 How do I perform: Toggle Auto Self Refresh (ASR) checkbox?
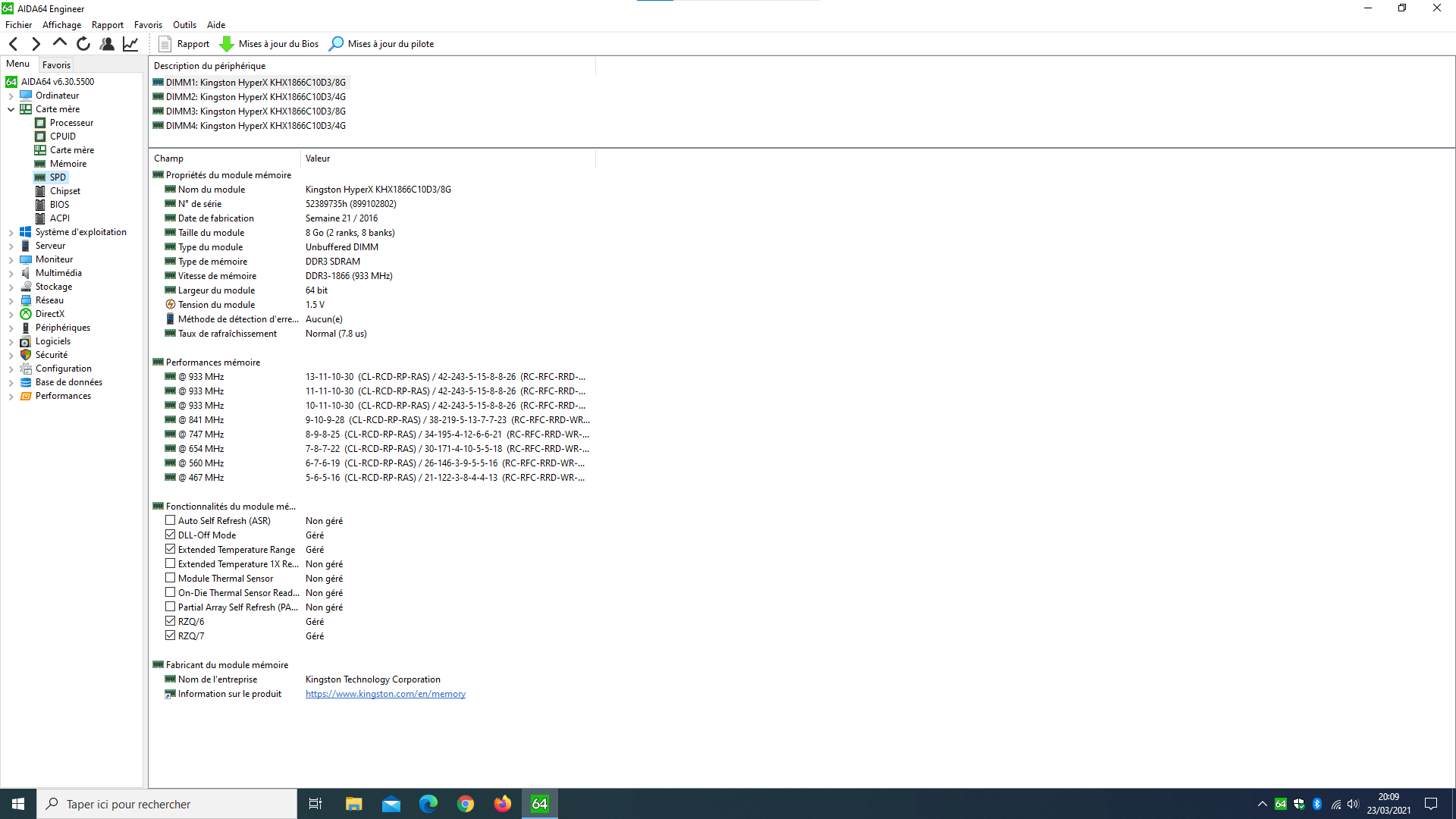(171, 520)
